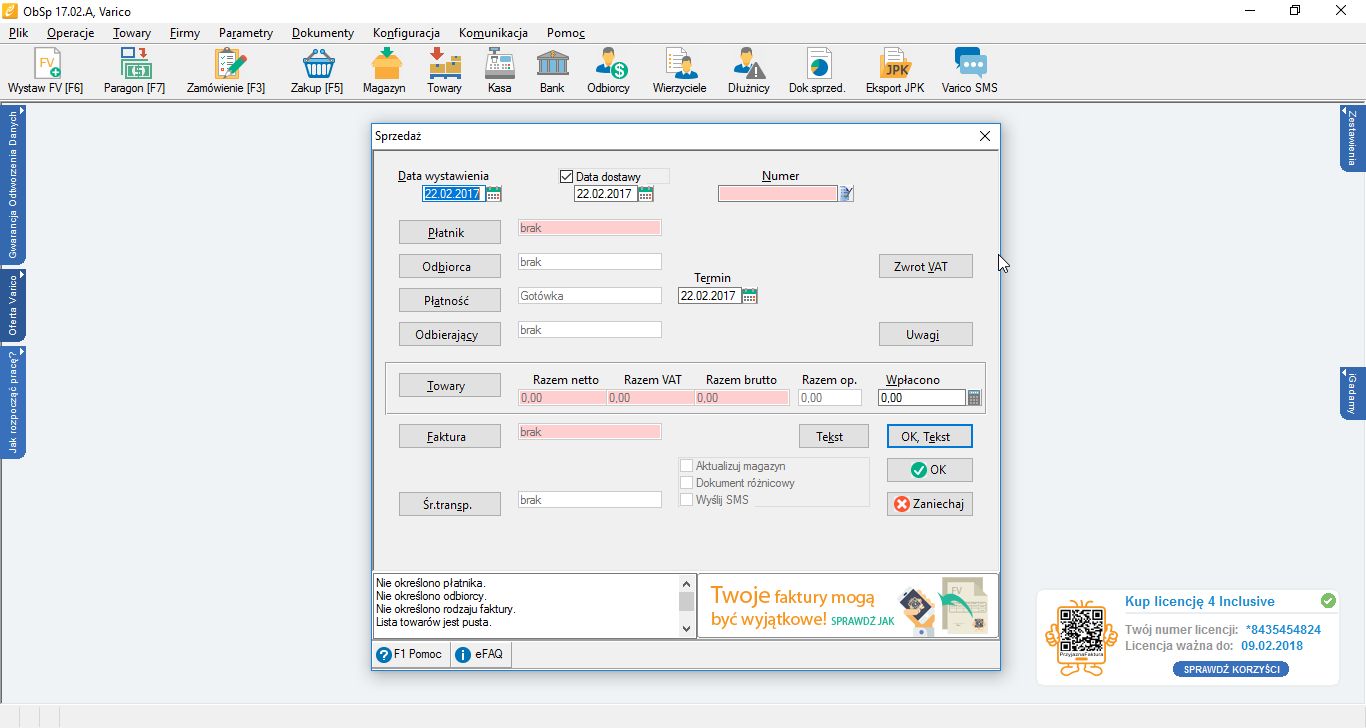1366x728 pixels.
Task: Open the Plik menu
Action: 18,33
